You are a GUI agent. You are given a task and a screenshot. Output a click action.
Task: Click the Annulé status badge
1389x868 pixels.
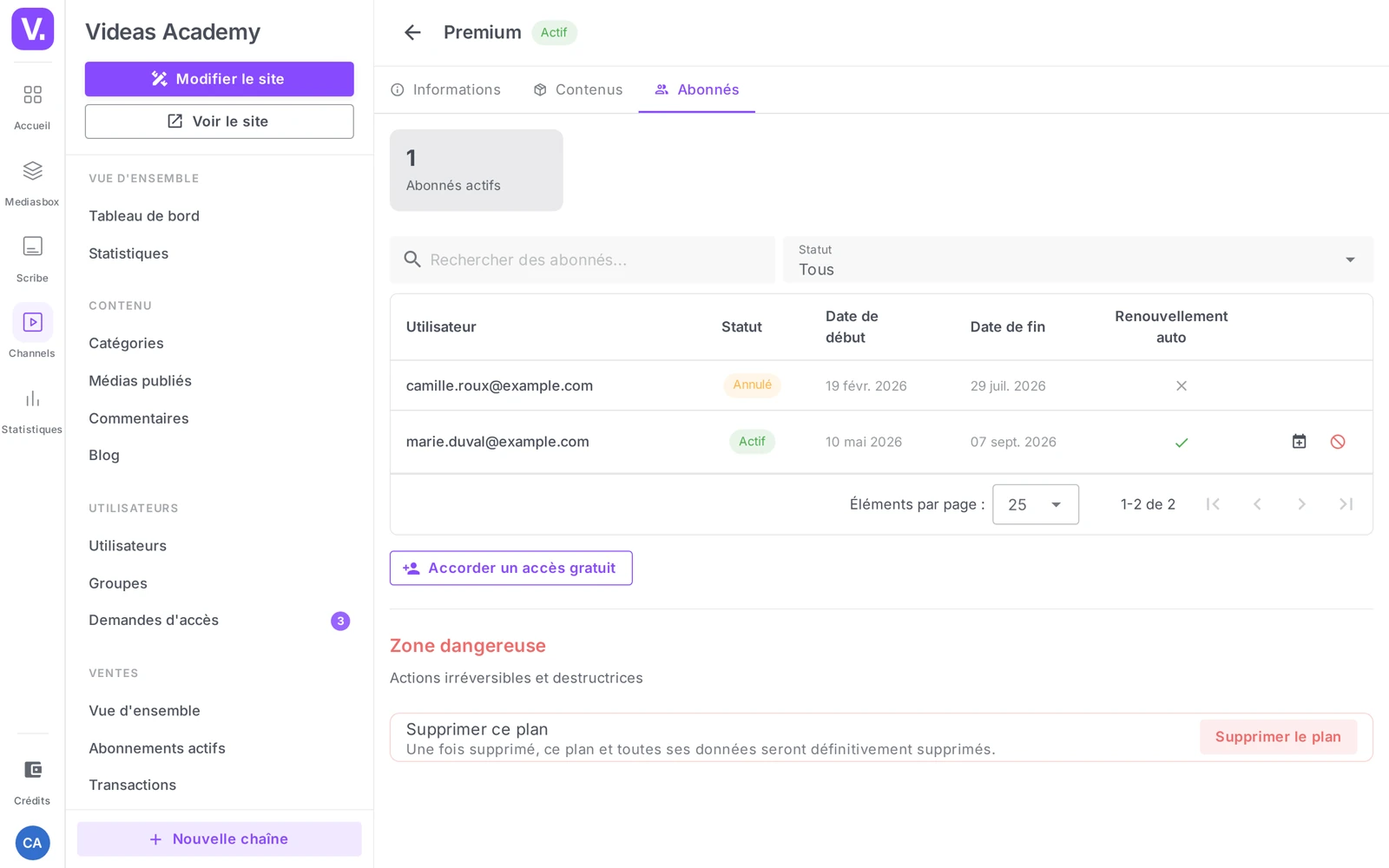click(753, 385)
